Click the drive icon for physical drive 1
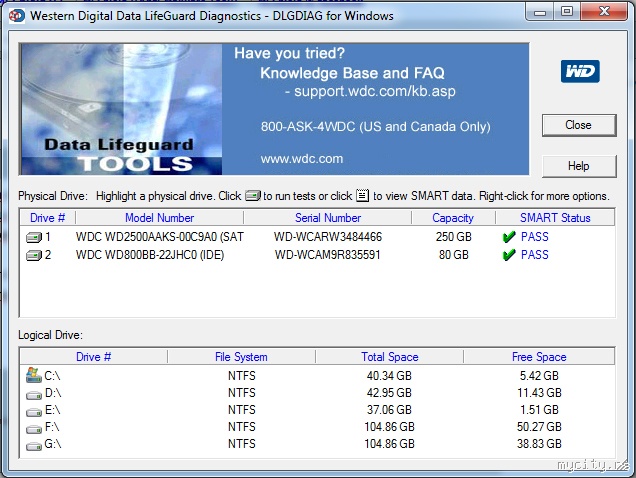This screenshot has height=478, width=636. click(34, 237)
